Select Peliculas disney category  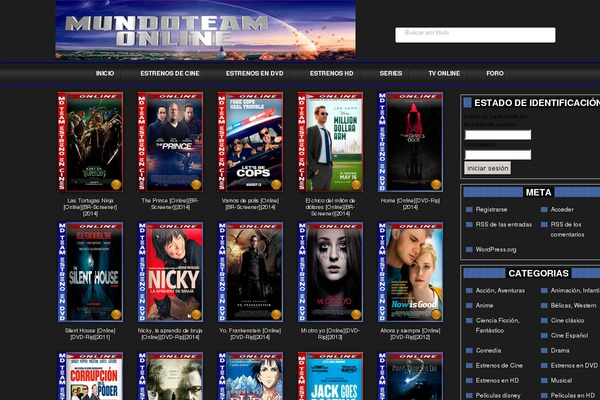tap(498, 395)
